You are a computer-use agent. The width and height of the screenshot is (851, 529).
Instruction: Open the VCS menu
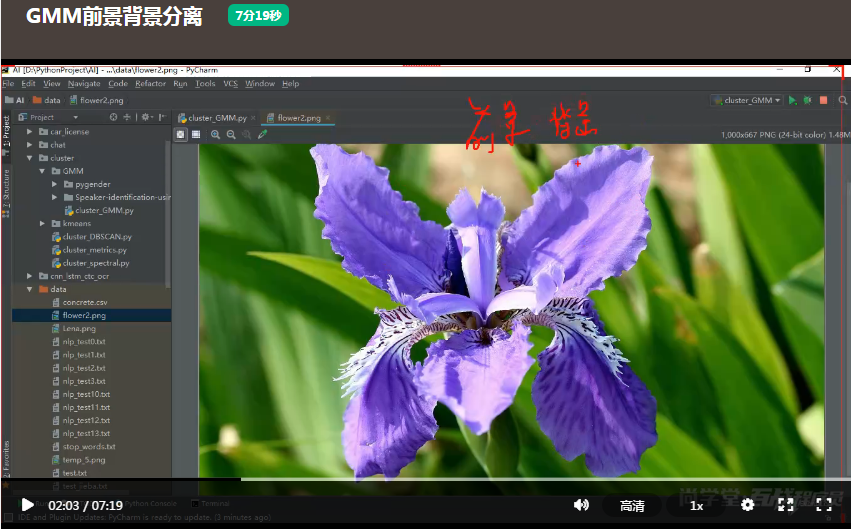click(x=231, y=84)
